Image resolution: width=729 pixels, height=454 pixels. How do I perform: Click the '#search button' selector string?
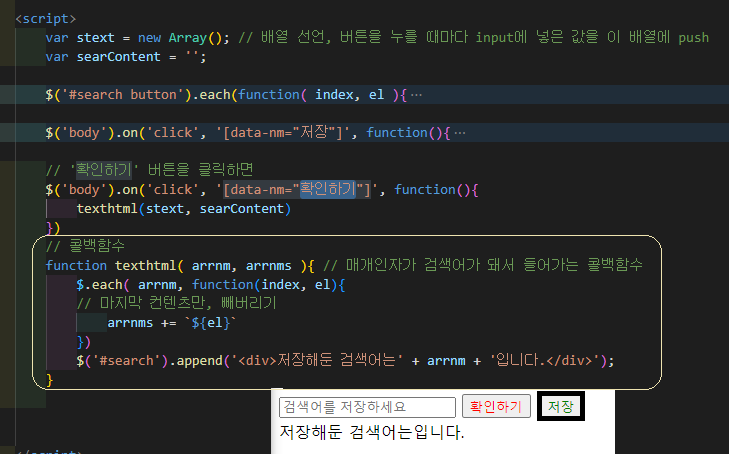(122, 95)
